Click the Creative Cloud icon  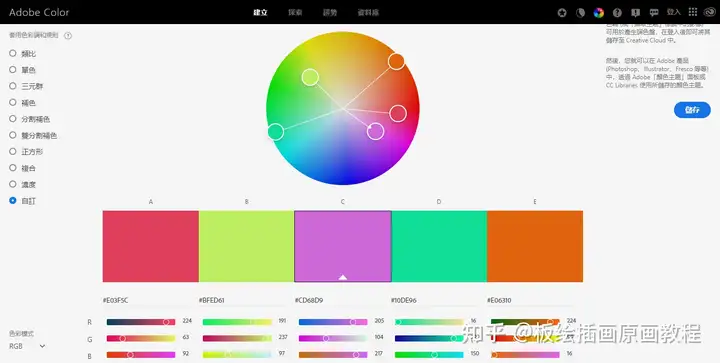point(709,12)
